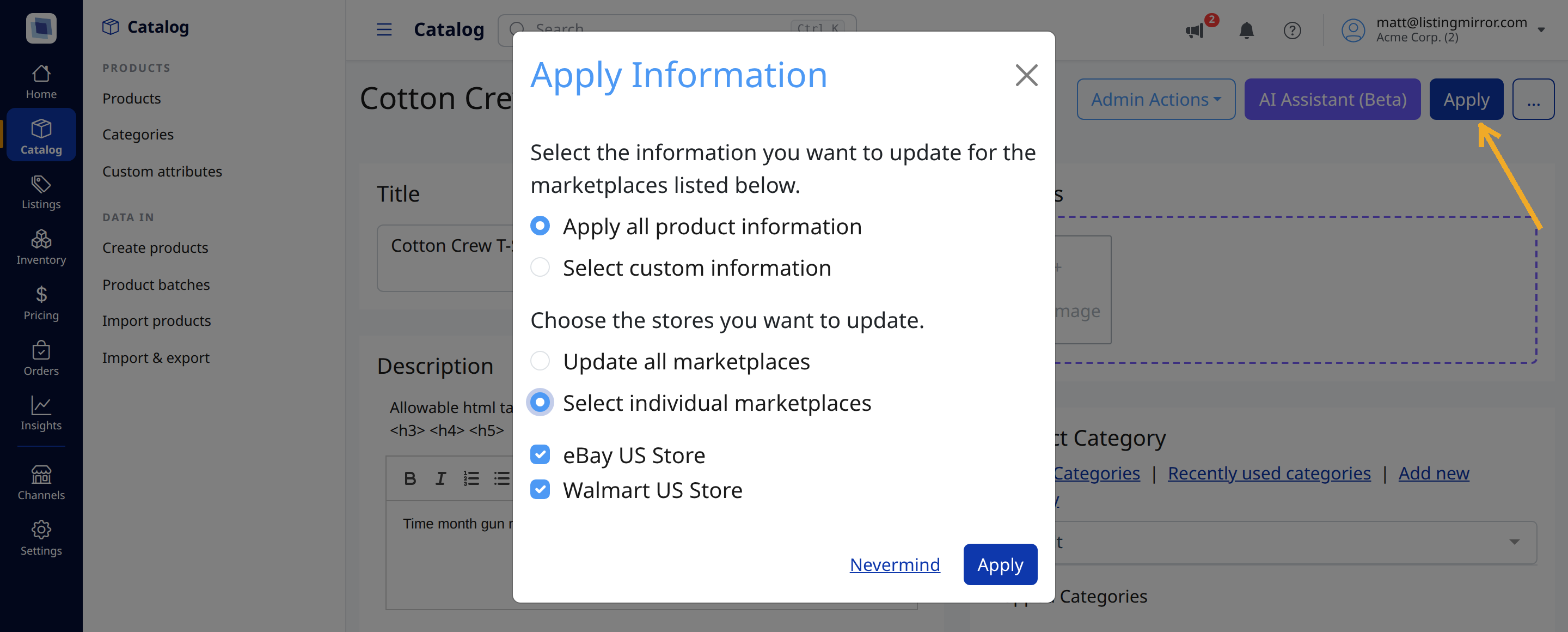The image size is (1568, 632).
Task: Confirm with the dialog's Apply button
Action: click(1000, 564)
